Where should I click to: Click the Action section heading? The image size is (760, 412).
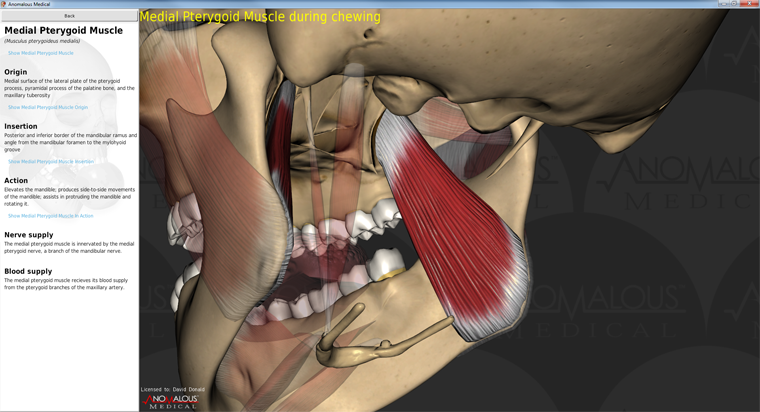[16, 181]
